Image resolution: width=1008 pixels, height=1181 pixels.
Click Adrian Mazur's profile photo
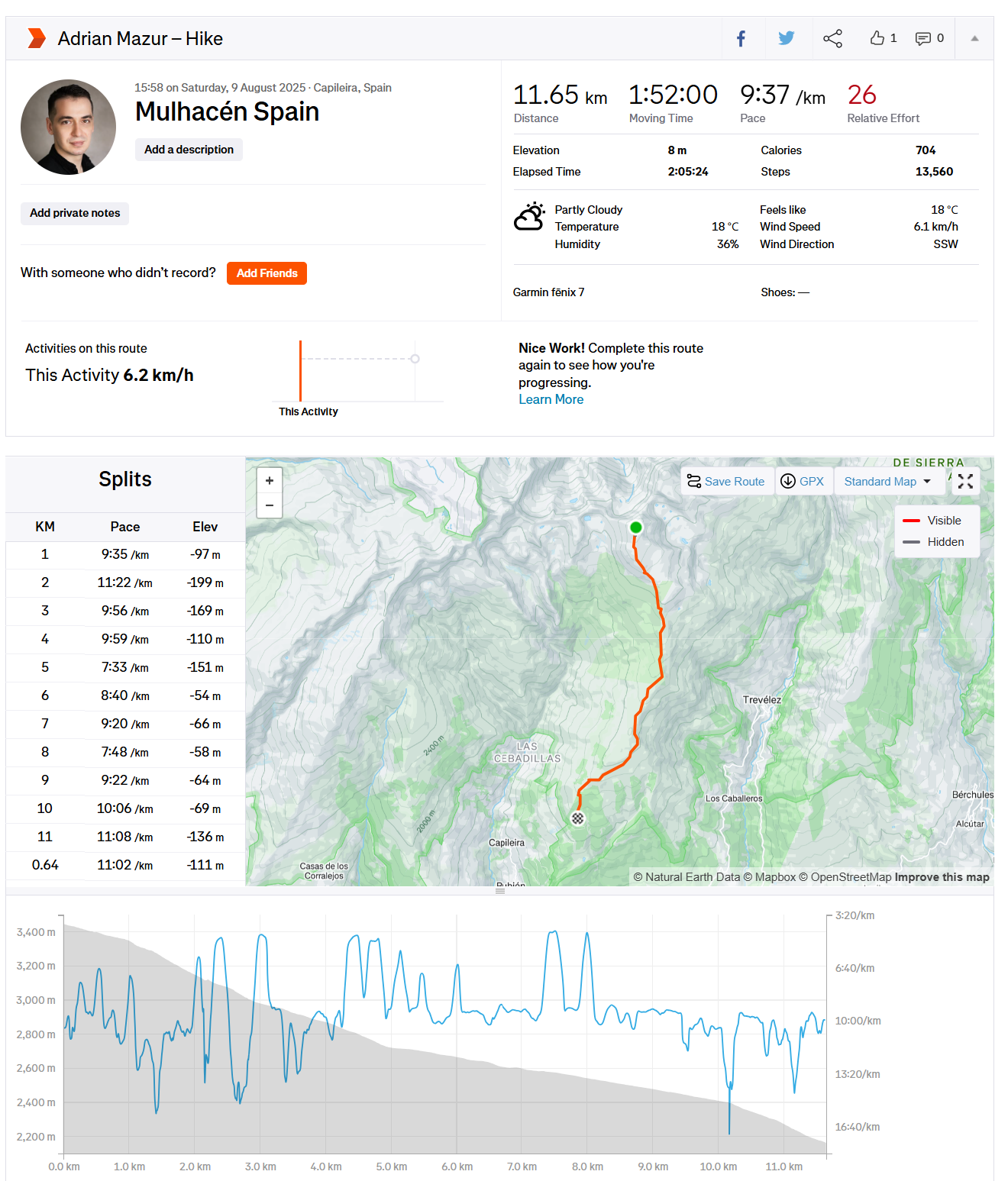[69, 127]
